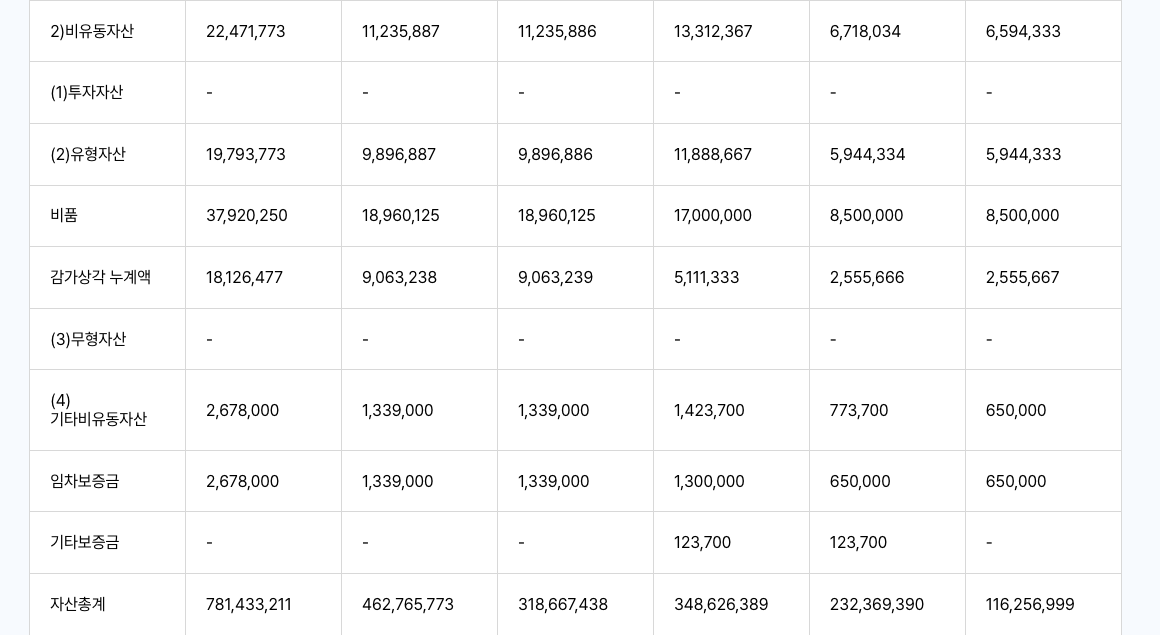Image resolution: width=1160 pixels, height=635 pixels.
Task: Click the 17,000,000 비품 value
Action: (713, 216)
